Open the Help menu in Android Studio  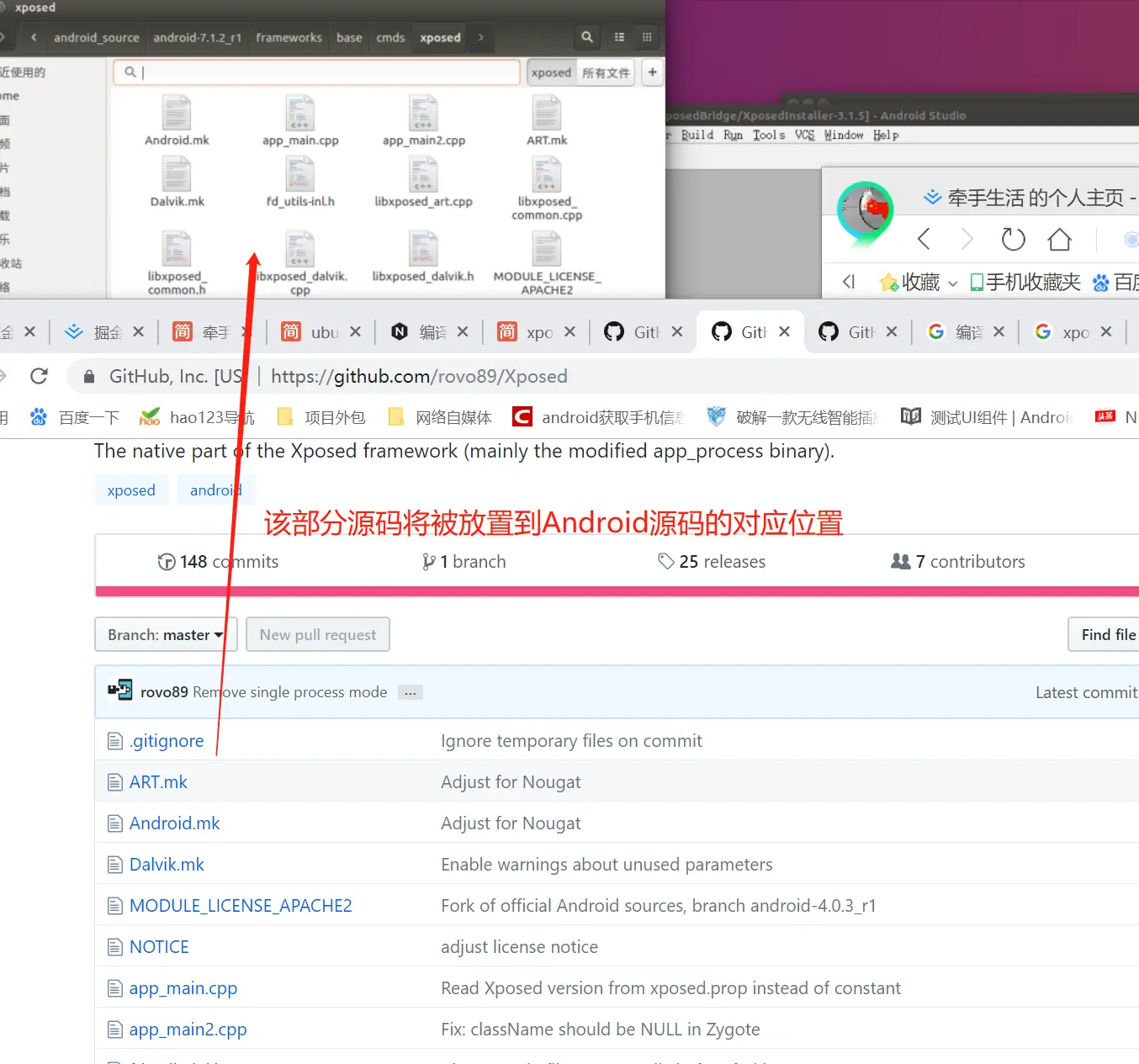click(x=886, y=135)
